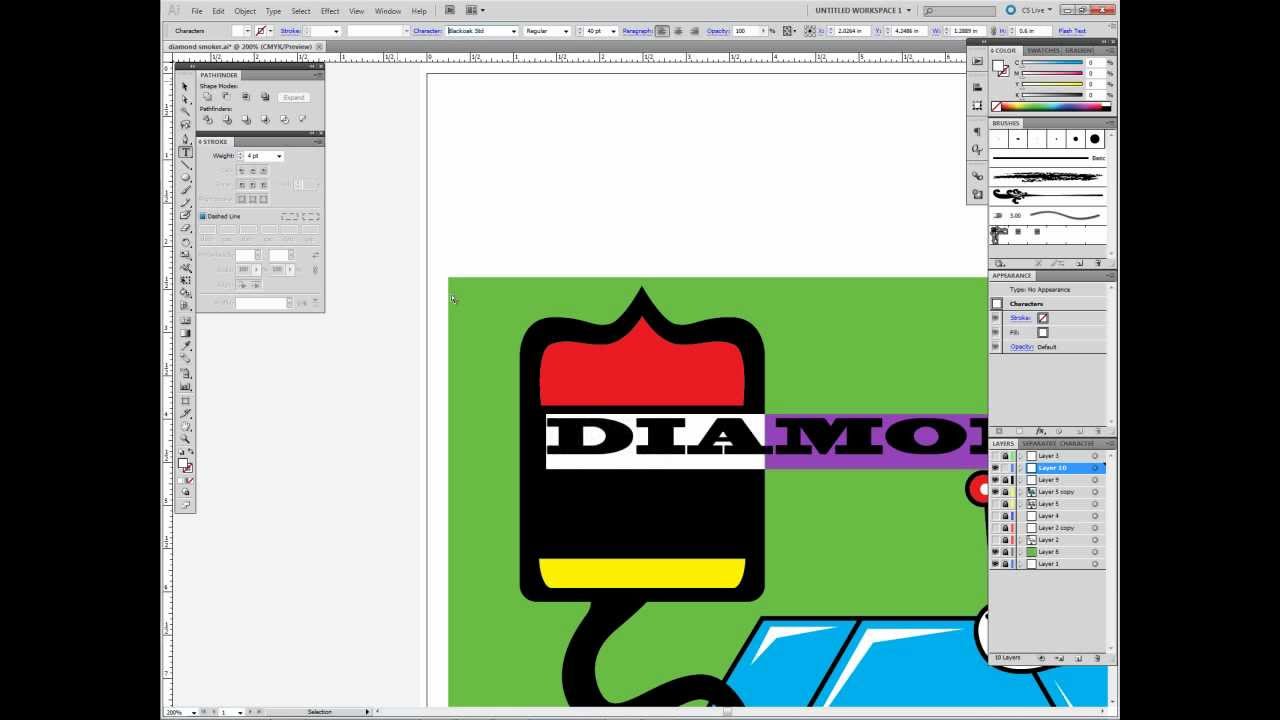Viewport: 1280px width, 720px height.
Task: Click the None color box in Color panel
Action: (996, 107)
